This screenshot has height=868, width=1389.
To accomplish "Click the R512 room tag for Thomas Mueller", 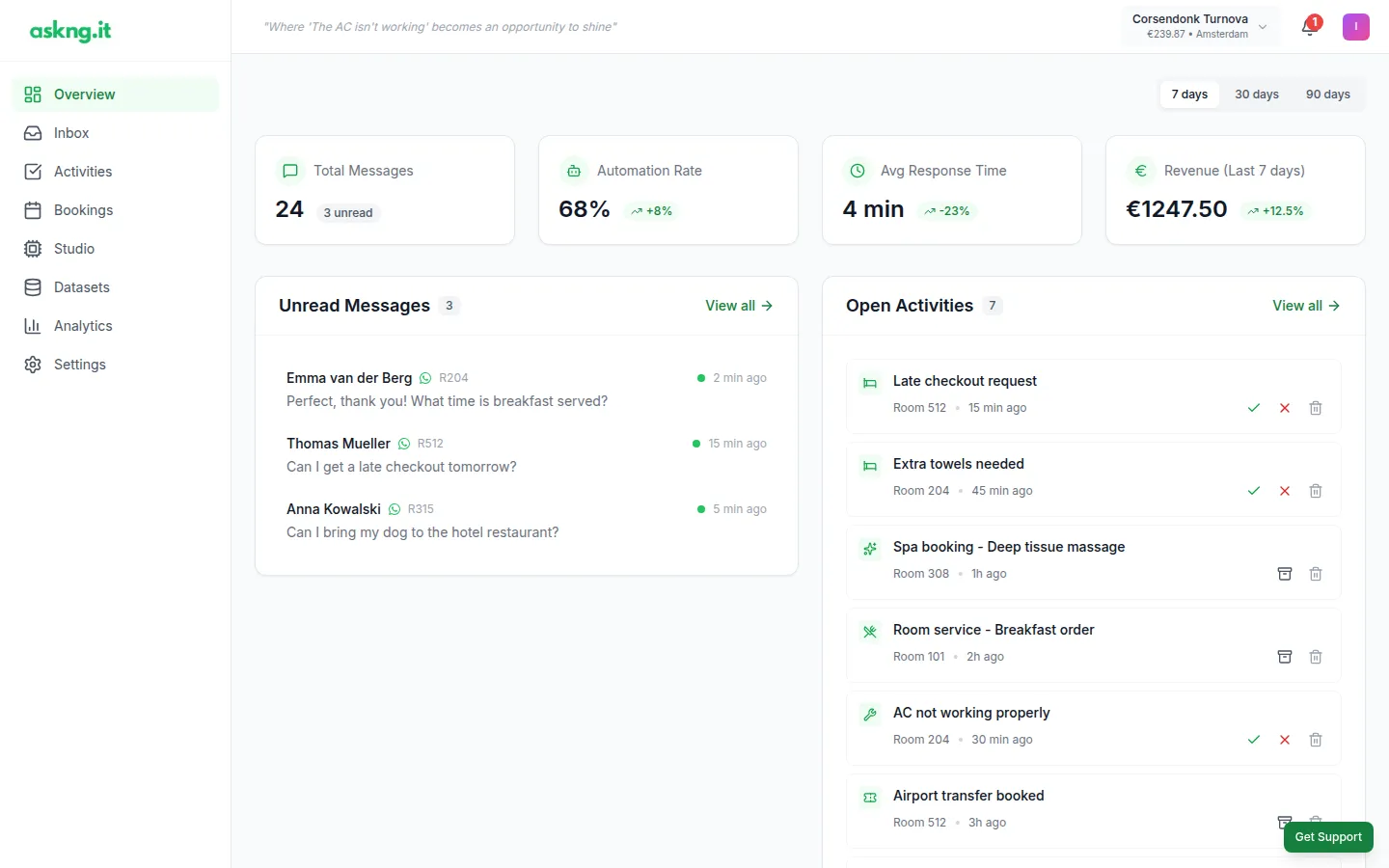I will click(430, 444).
